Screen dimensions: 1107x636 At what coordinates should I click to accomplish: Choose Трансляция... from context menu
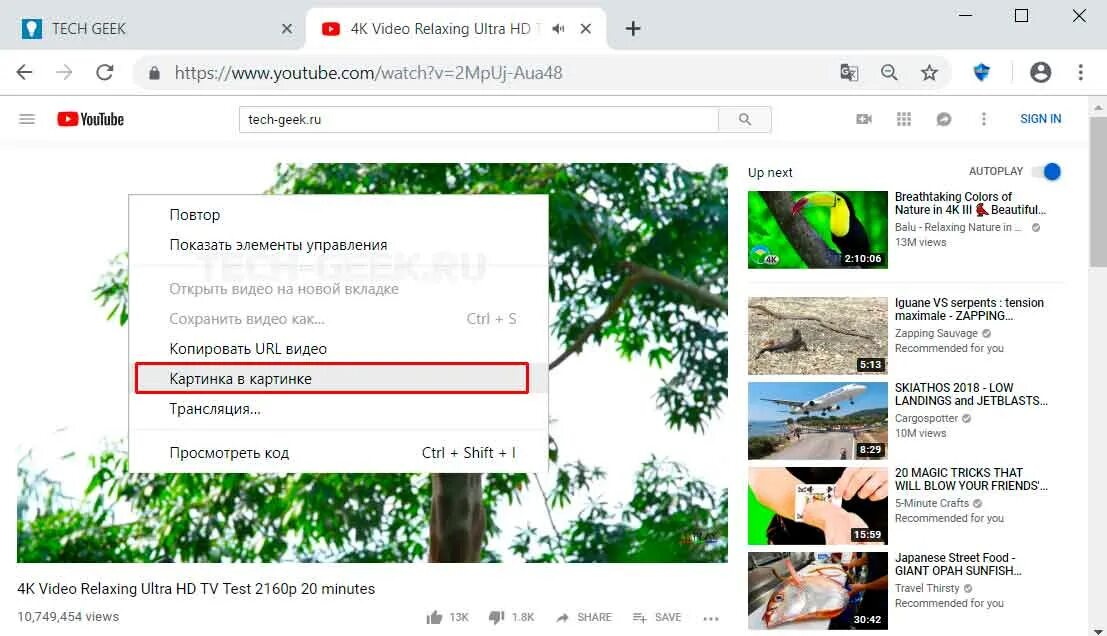[339, 409]
